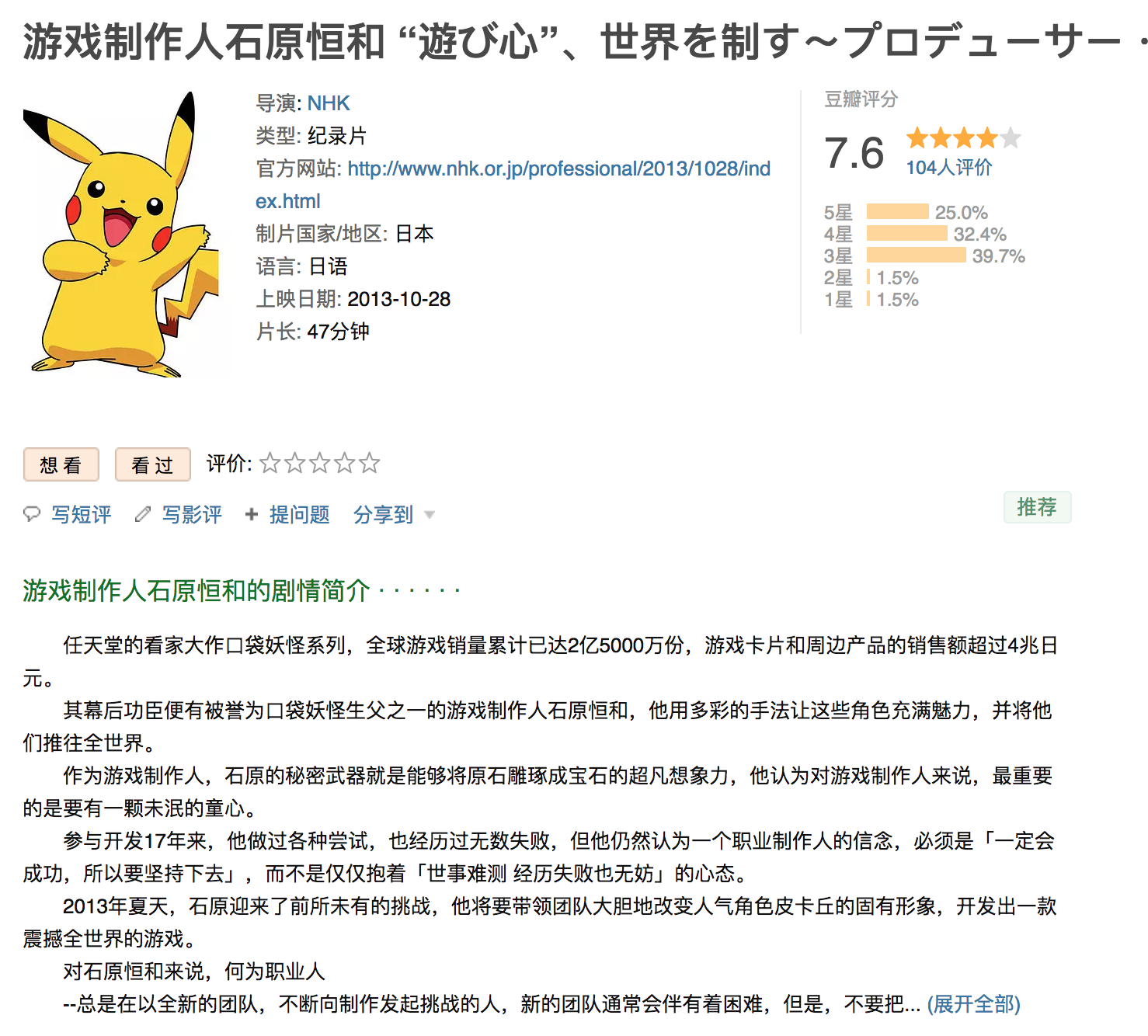Open the 写影评 link
Screen dimensions: 1148x1036
pyautogui.click(x=192, y=514)
